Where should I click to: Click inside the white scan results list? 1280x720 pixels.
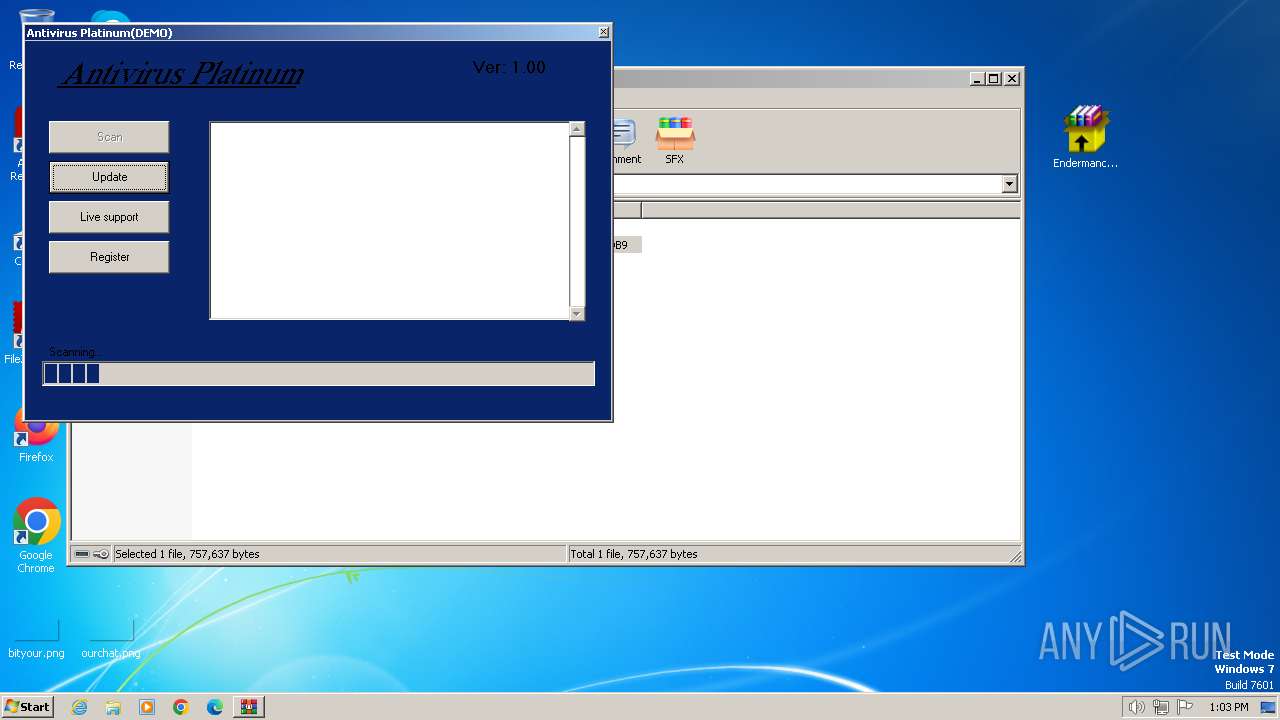coord(390,221)
